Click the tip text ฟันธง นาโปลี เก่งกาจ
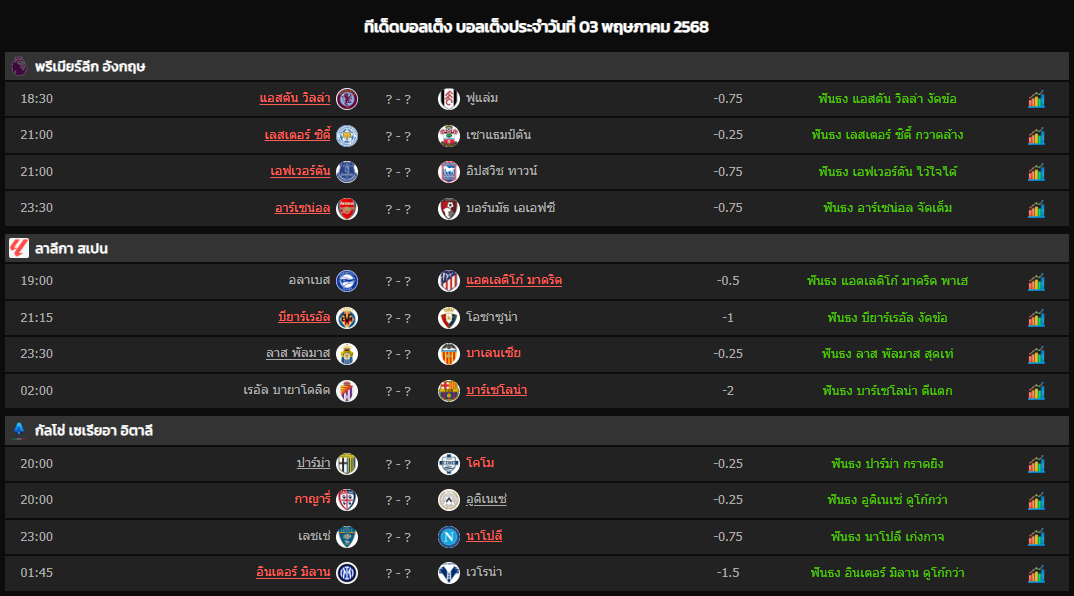The image size is (1074, 596). point(887,536)
